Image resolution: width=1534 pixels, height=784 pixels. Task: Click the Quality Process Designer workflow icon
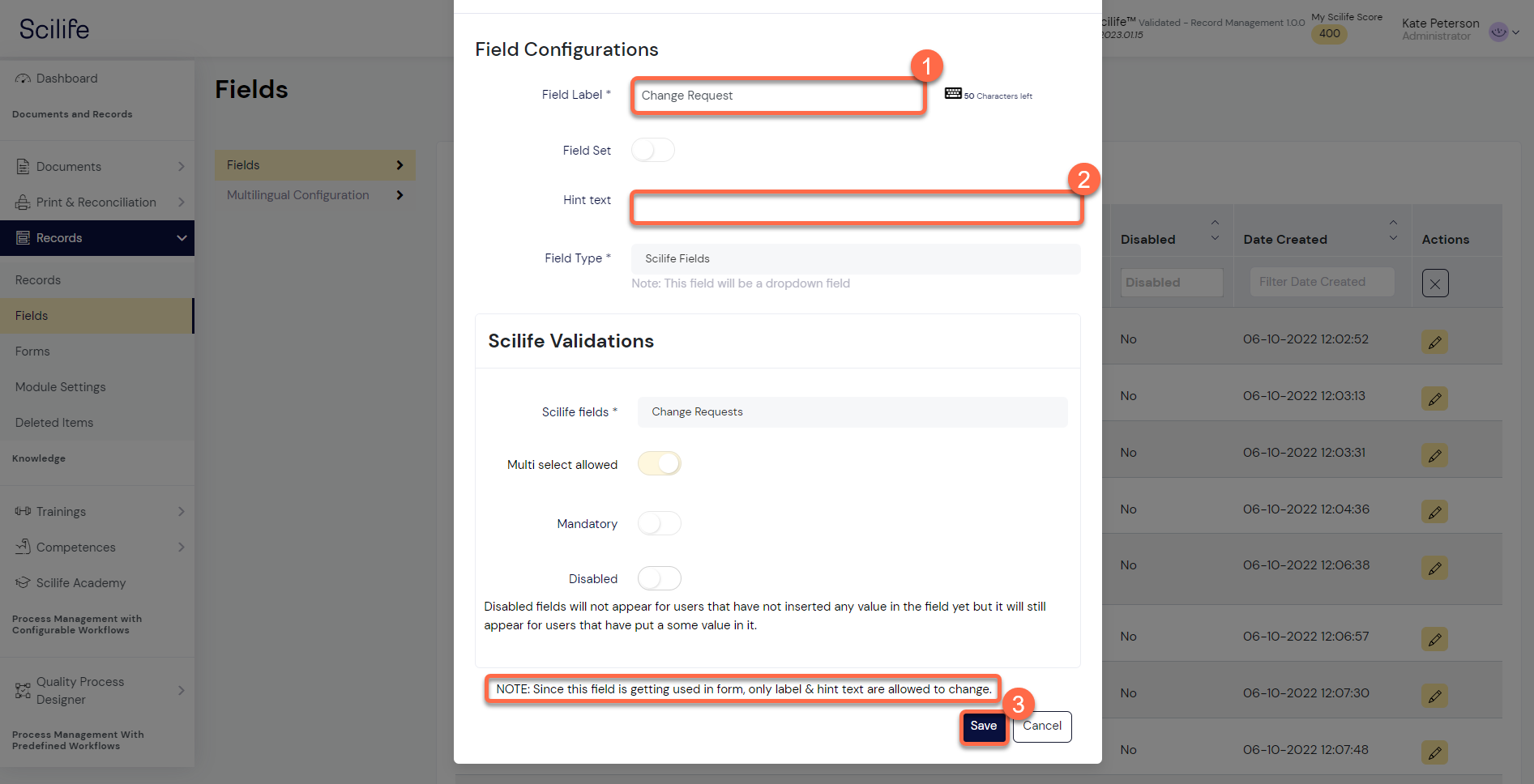23,691
